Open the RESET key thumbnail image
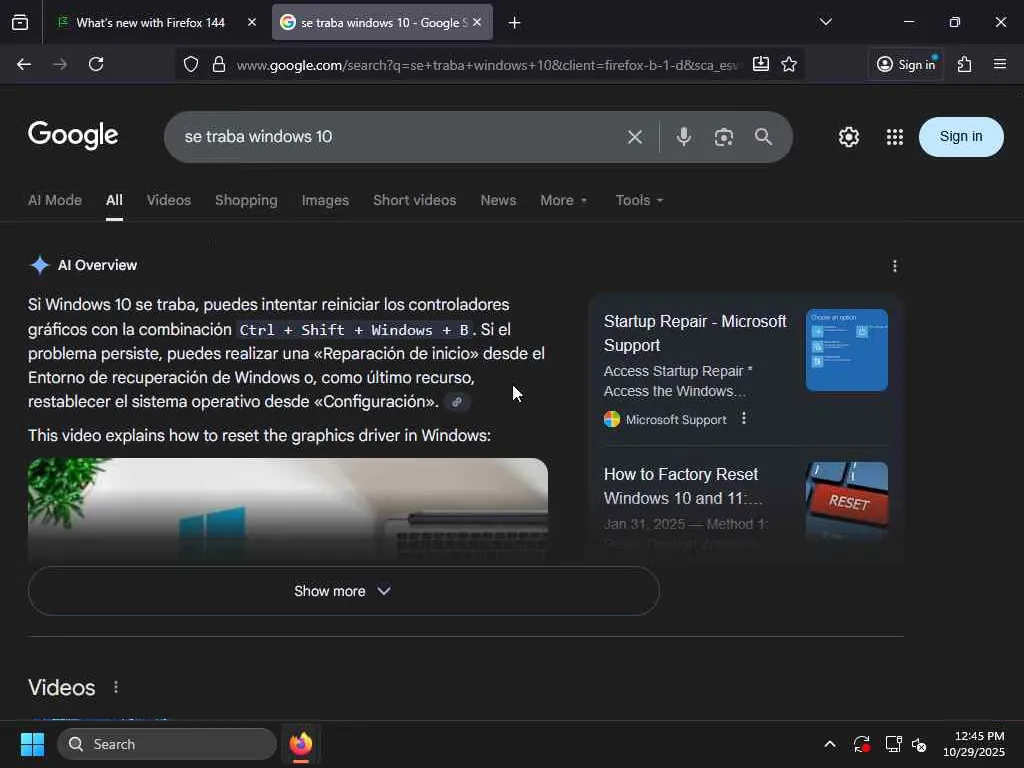The image size is (1024, 768). [x=846, y=502]
